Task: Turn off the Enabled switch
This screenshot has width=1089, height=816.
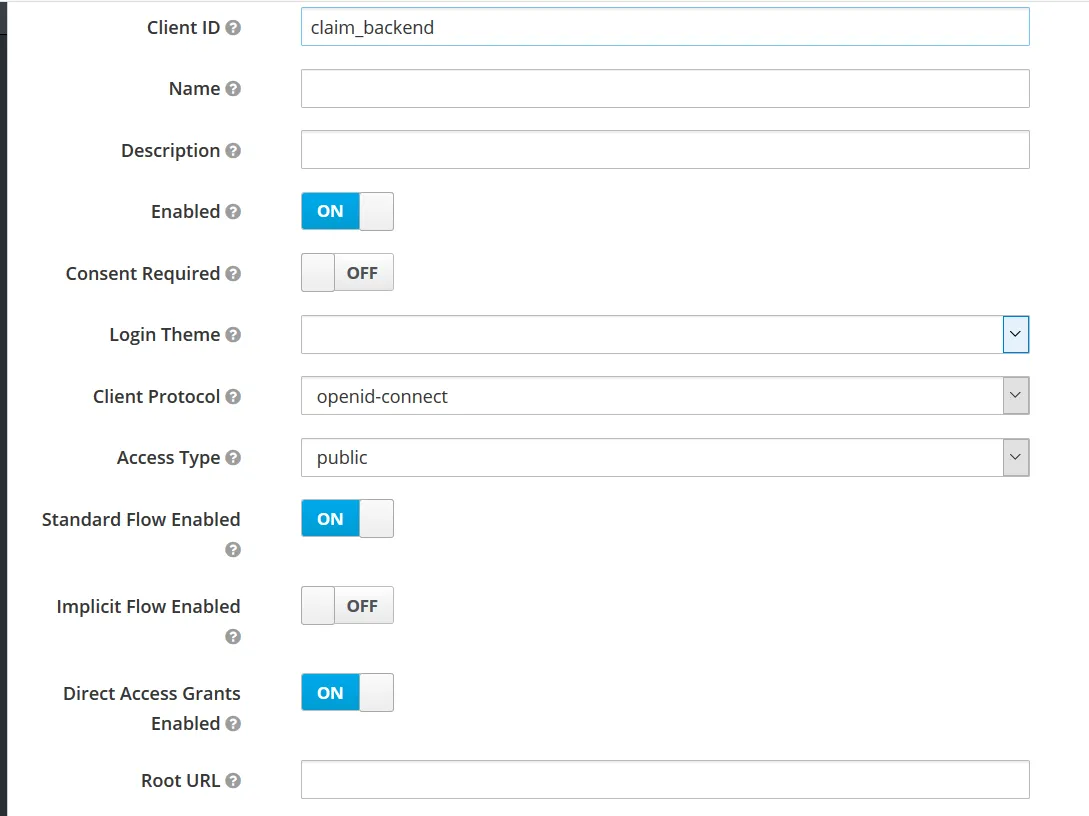Action: (x=347, y=212)
